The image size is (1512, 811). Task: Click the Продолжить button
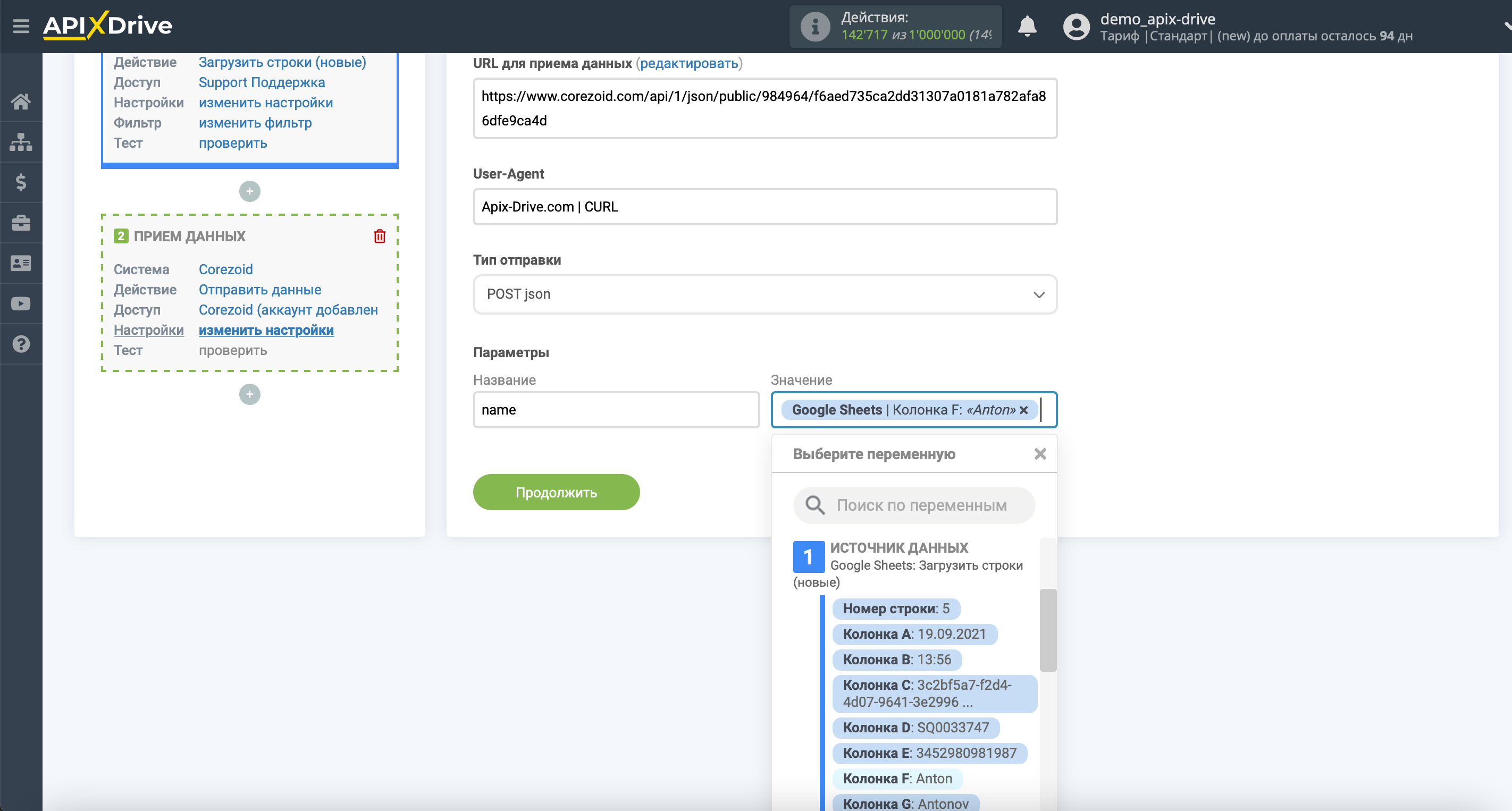[x=556, y=492]
